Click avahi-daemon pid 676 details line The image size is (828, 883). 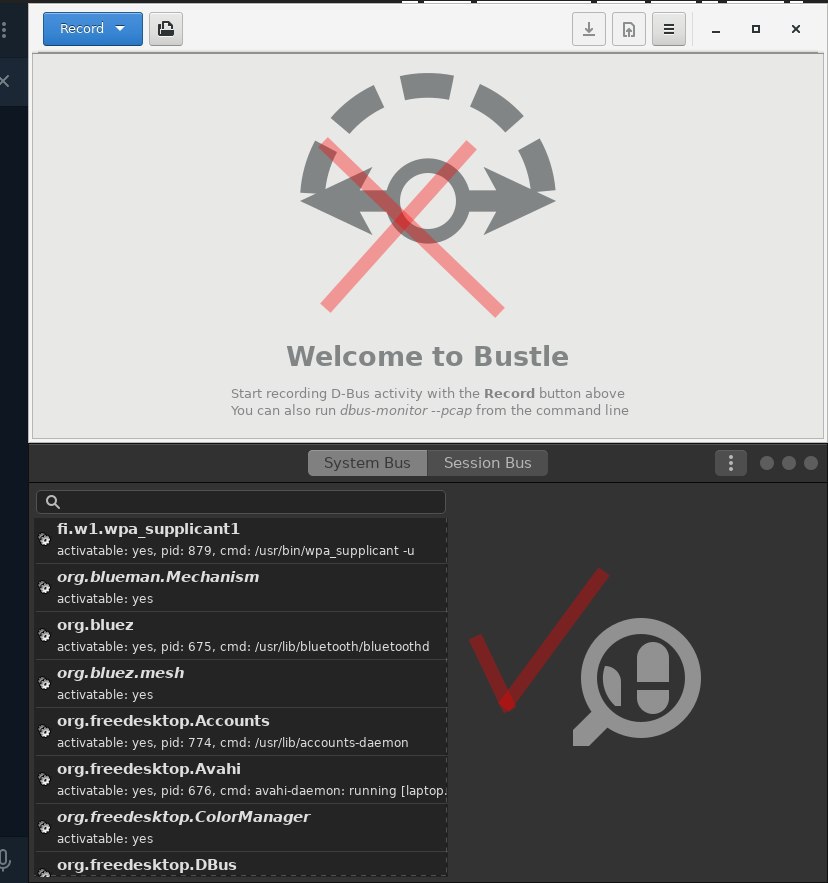pos(251,791)
